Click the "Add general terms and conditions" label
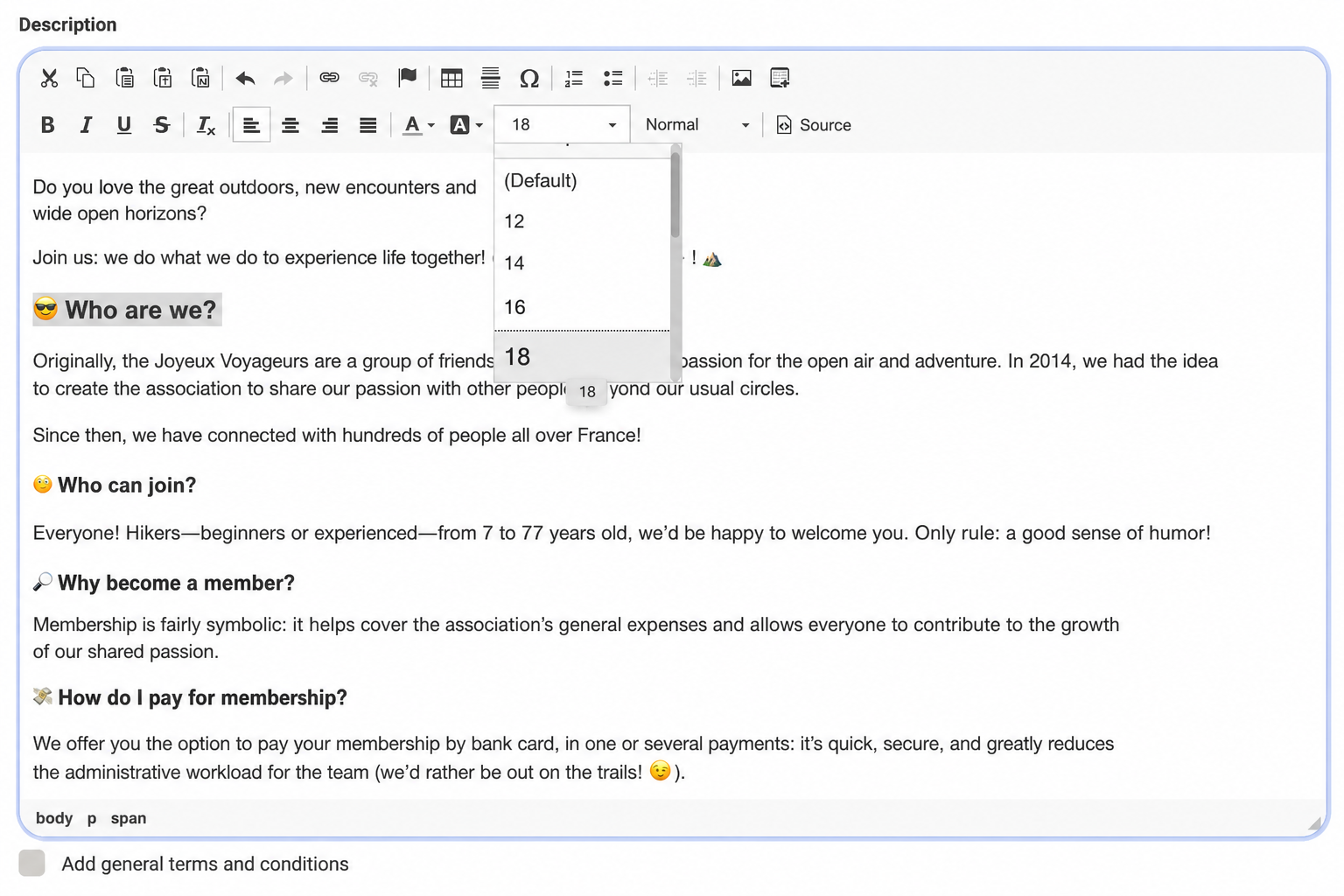This screenshot has width=1344, height=896. click(x=205, y=864)
